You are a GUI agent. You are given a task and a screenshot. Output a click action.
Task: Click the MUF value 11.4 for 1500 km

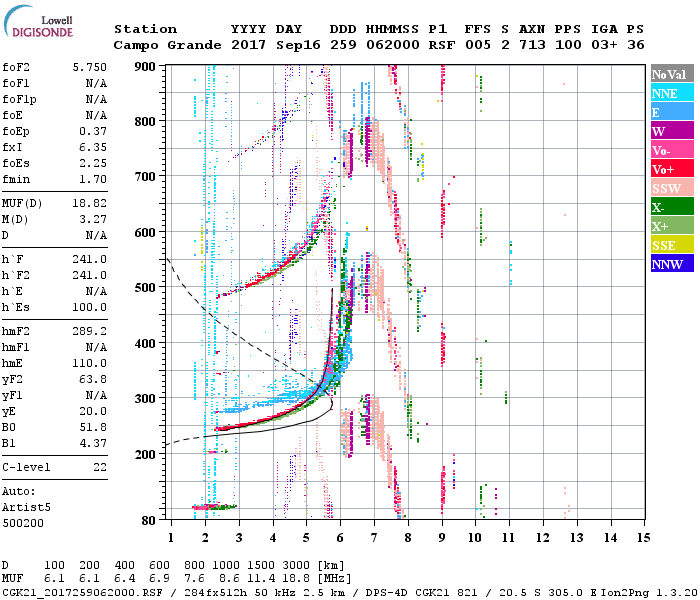click(261, 579)
